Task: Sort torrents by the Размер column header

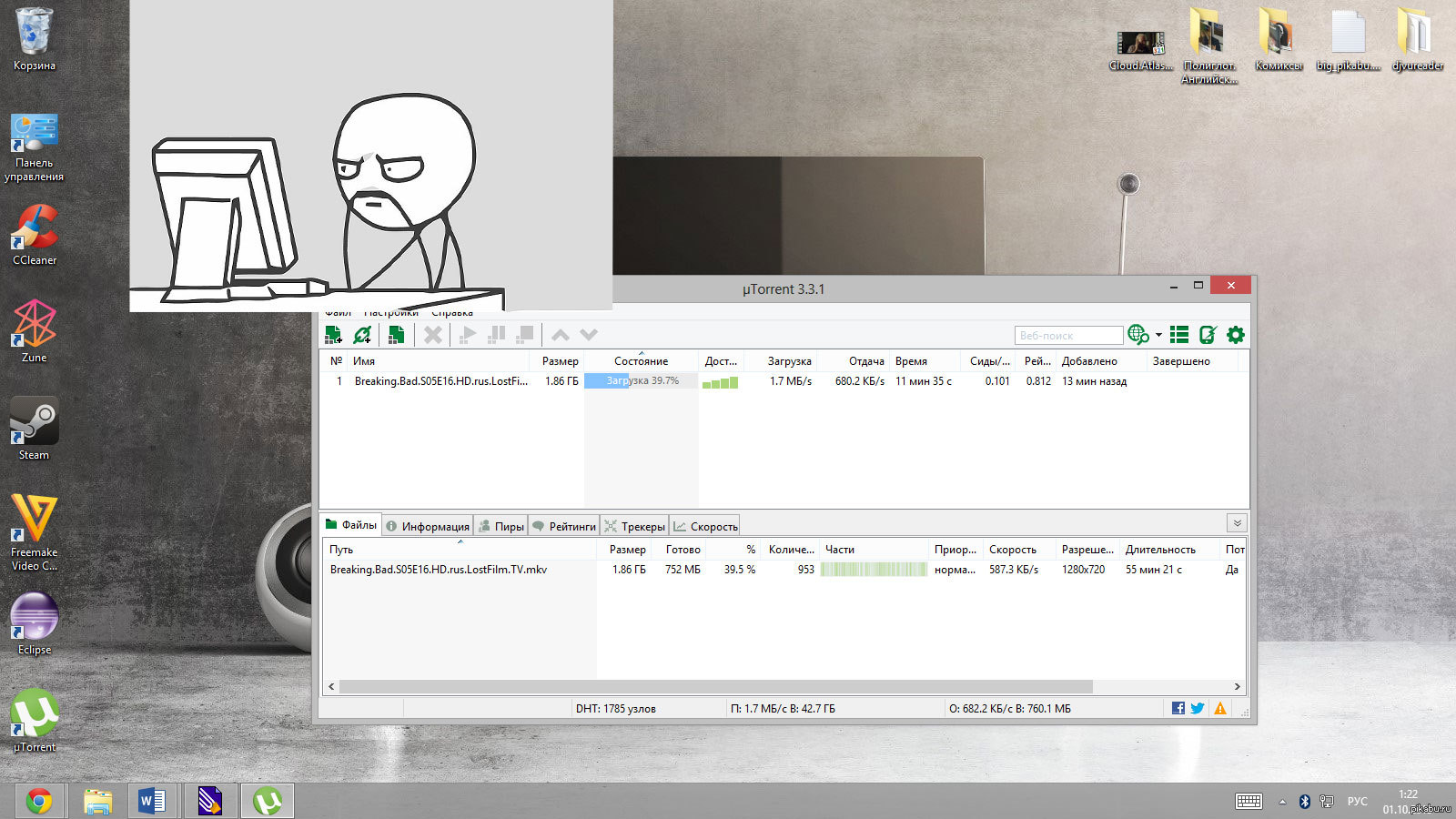Action: (x=560, y=361)
